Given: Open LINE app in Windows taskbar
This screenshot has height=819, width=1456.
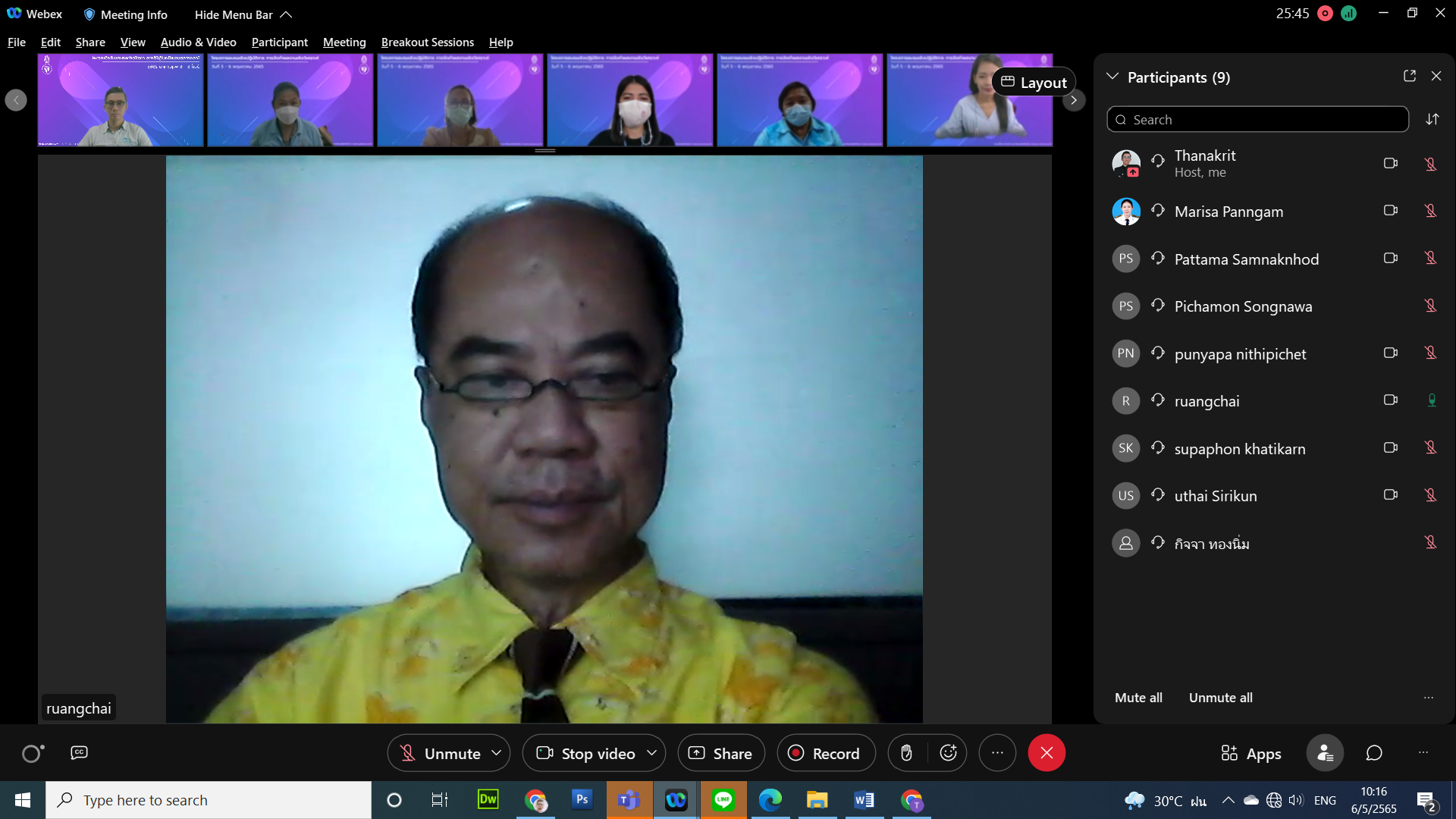Looking at the screenshot, I should click(723, 800).
